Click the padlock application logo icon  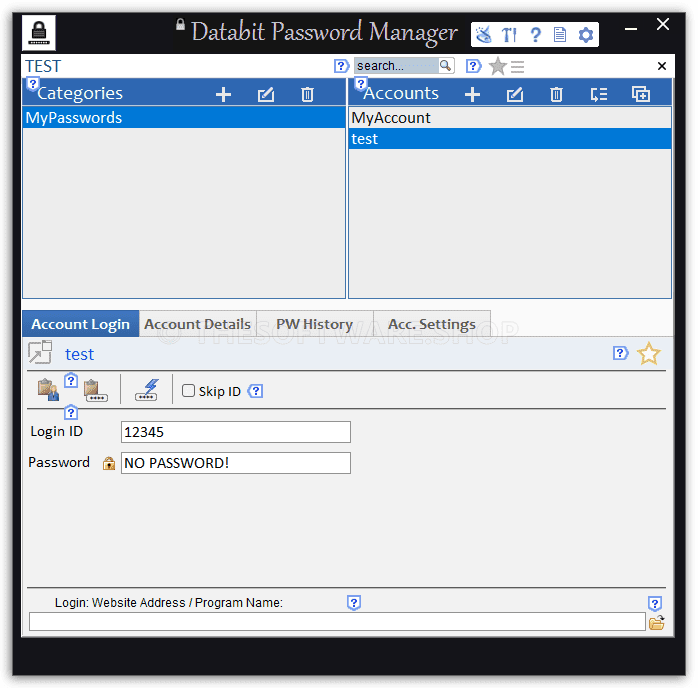pyautogui.click(x=39, y=32)
